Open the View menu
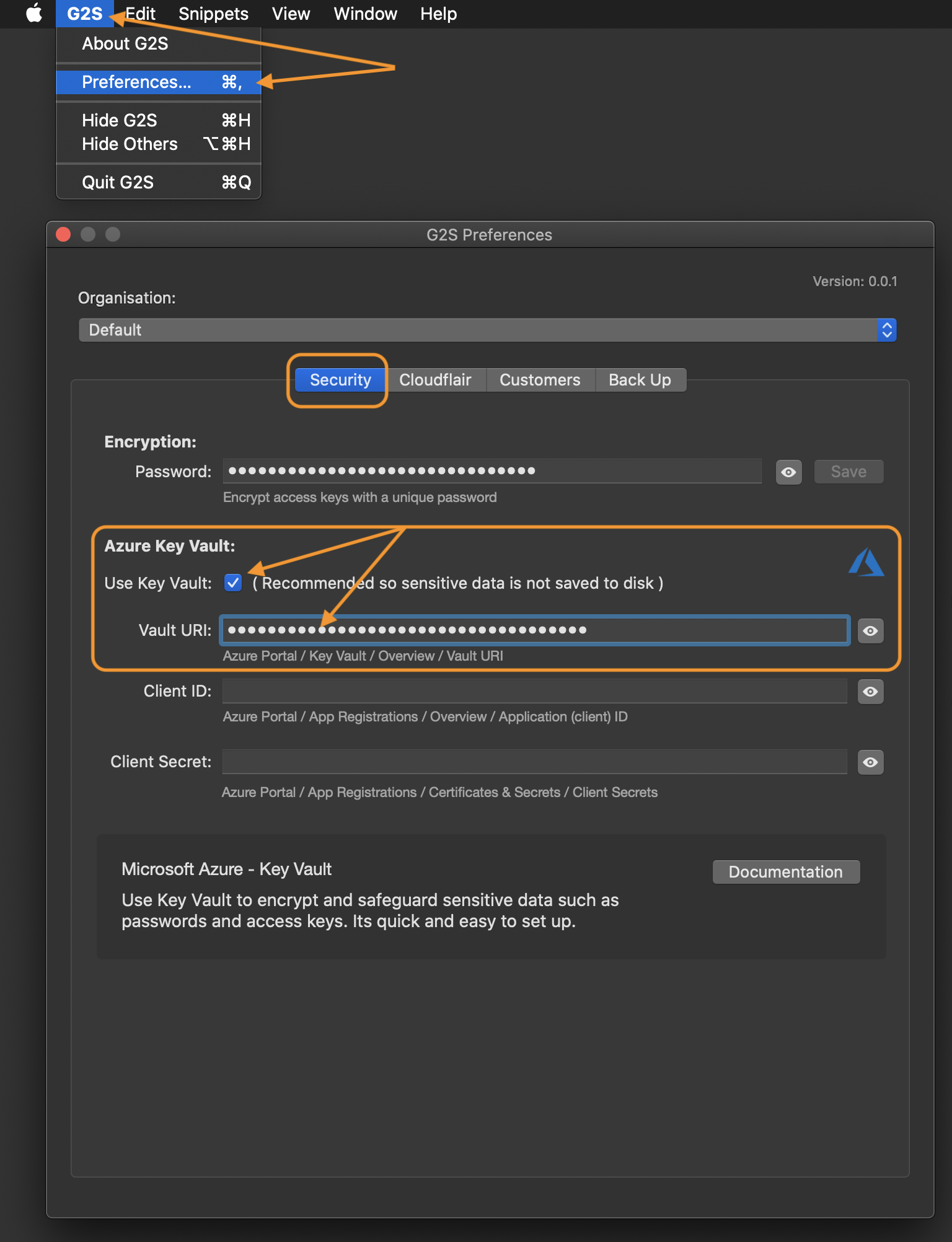This screenshot has height=1242, width=952. (291, 14)
